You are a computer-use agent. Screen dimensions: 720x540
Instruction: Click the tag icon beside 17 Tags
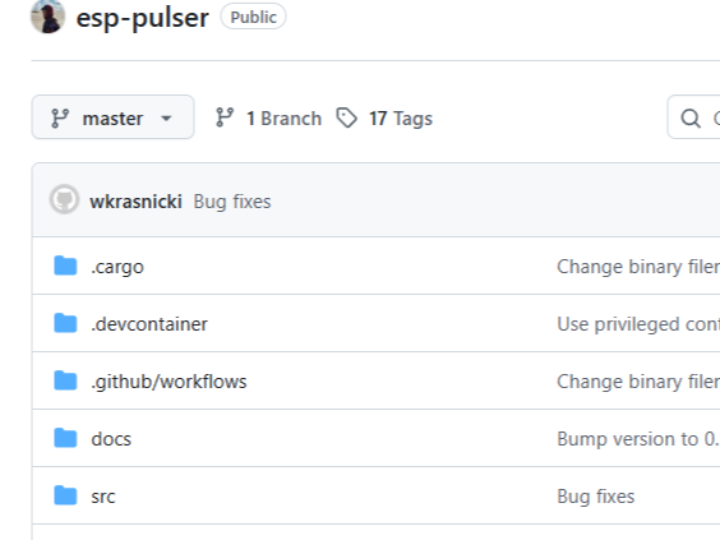pos(347,118)
